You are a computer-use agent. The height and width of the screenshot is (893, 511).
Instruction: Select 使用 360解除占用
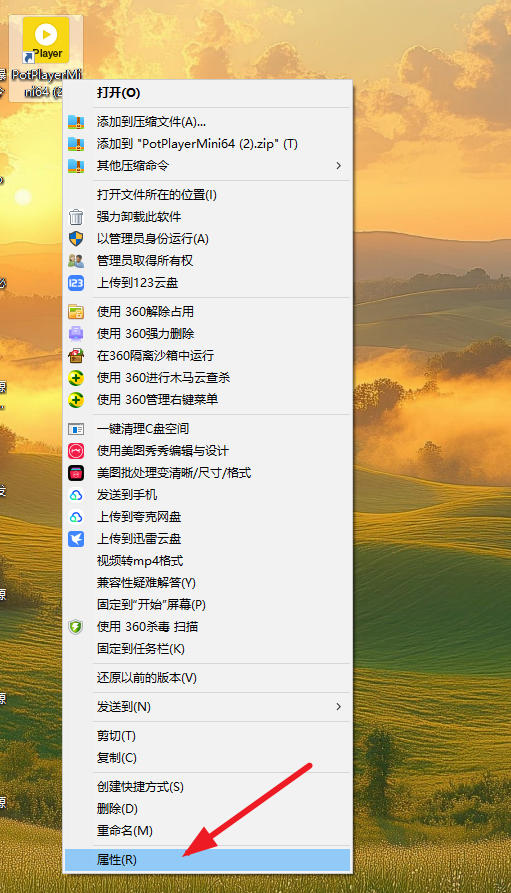coord(207,312)
